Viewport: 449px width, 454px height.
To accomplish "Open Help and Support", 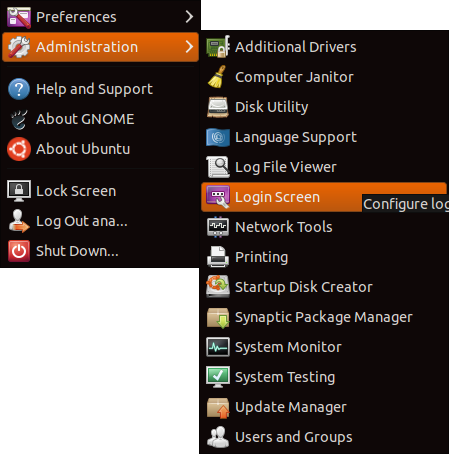I will [100, 89].
